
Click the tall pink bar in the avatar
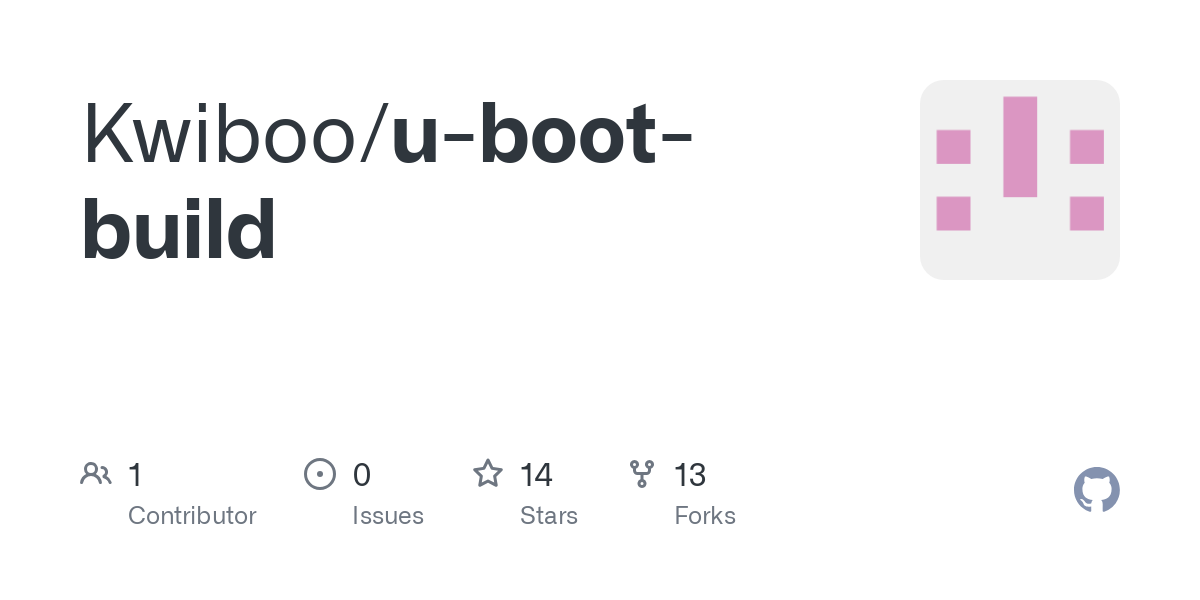click(1020, 147)
